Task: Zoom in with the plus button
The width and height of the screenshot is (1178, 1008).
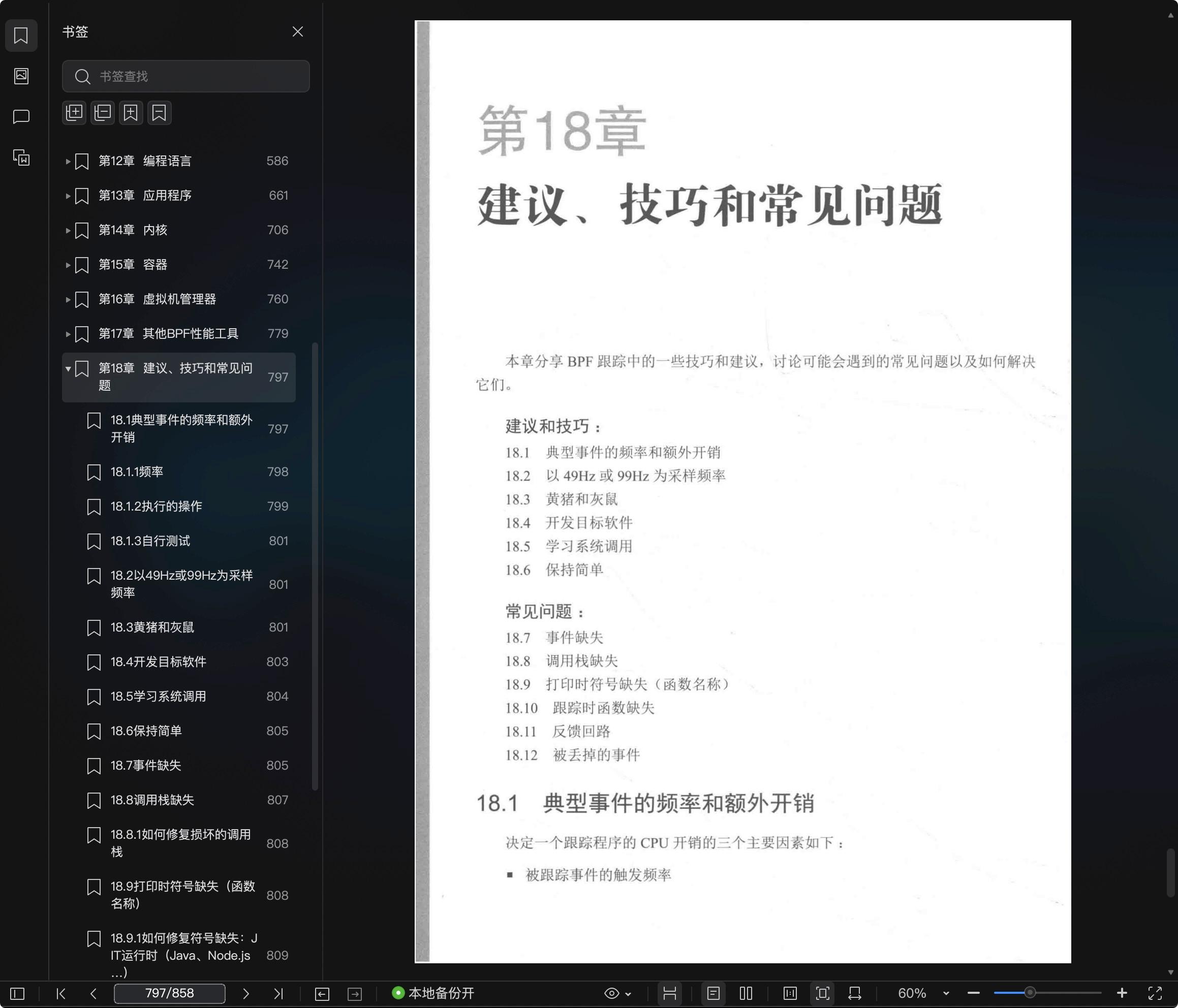Action: click(x=1122, y=993)
